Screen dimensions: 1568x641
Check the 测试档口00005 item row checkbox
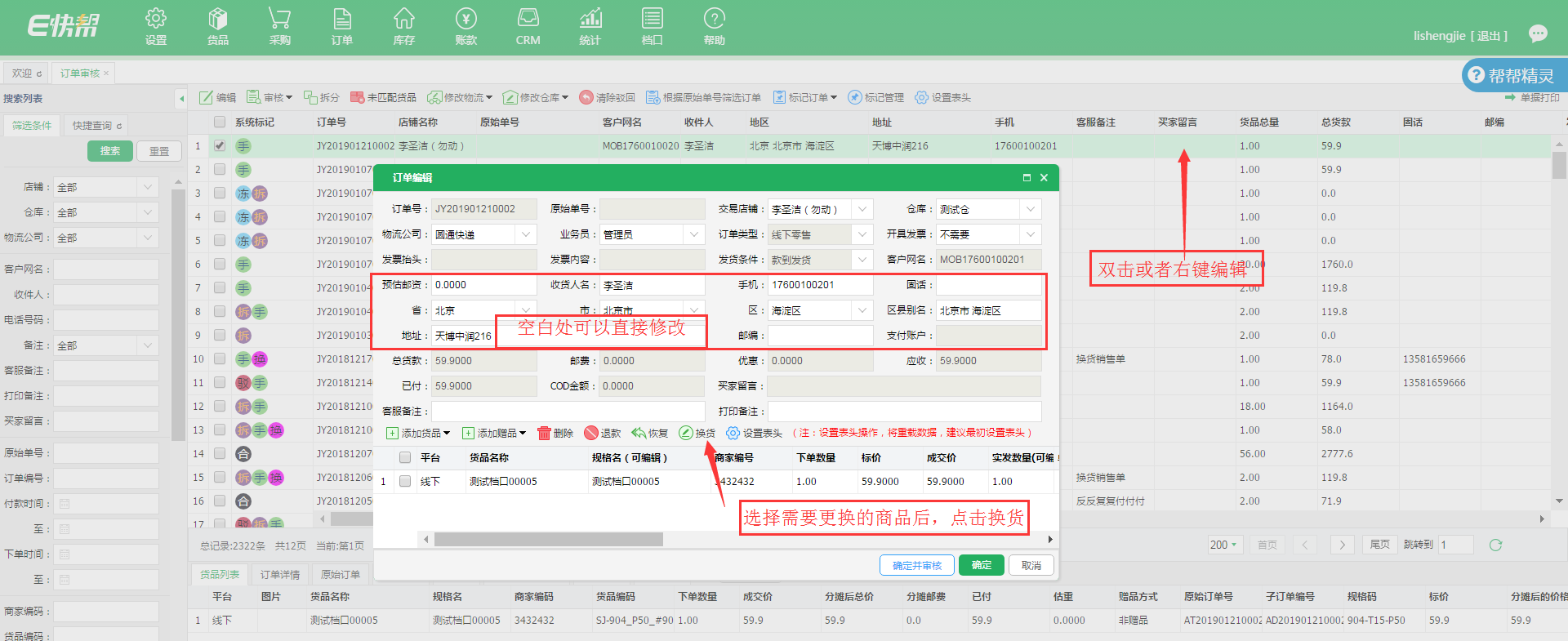[x=404, y=481]
